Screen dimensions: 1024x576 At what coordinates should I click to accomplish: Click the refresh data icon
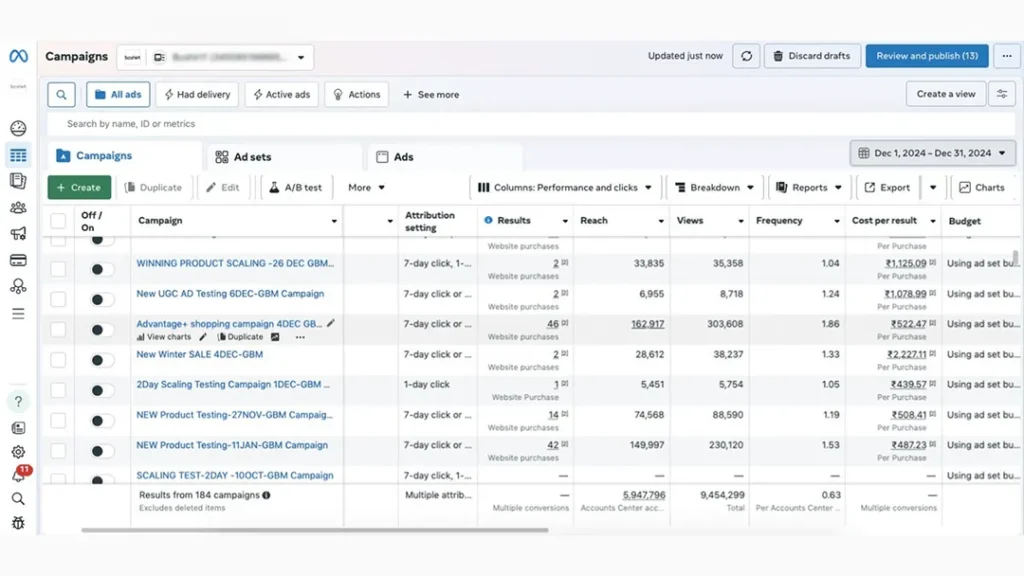click(746, 56)
